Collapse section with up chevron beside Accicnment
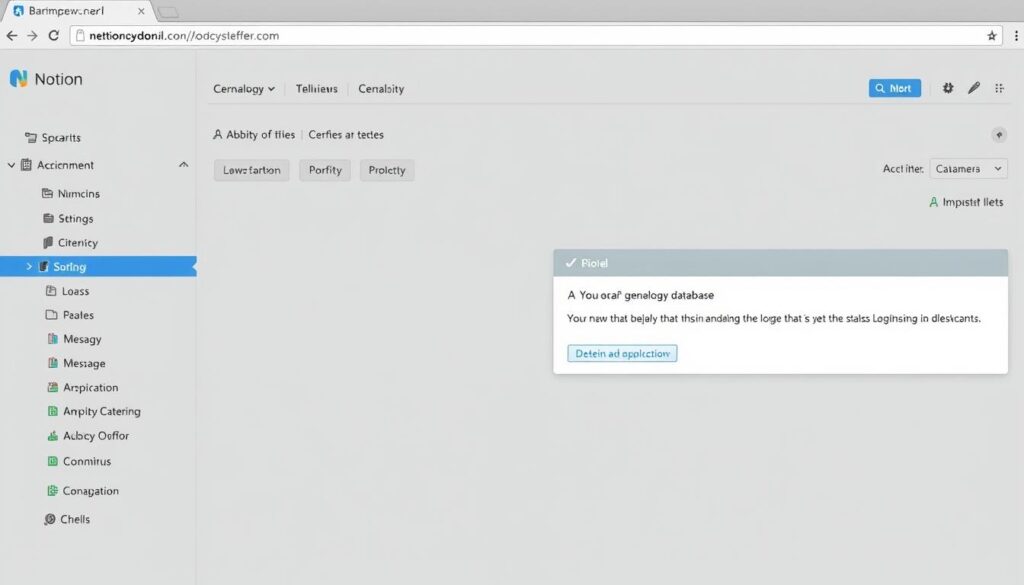The width and height of the screenshot is (1024, 585). point(184,165)
